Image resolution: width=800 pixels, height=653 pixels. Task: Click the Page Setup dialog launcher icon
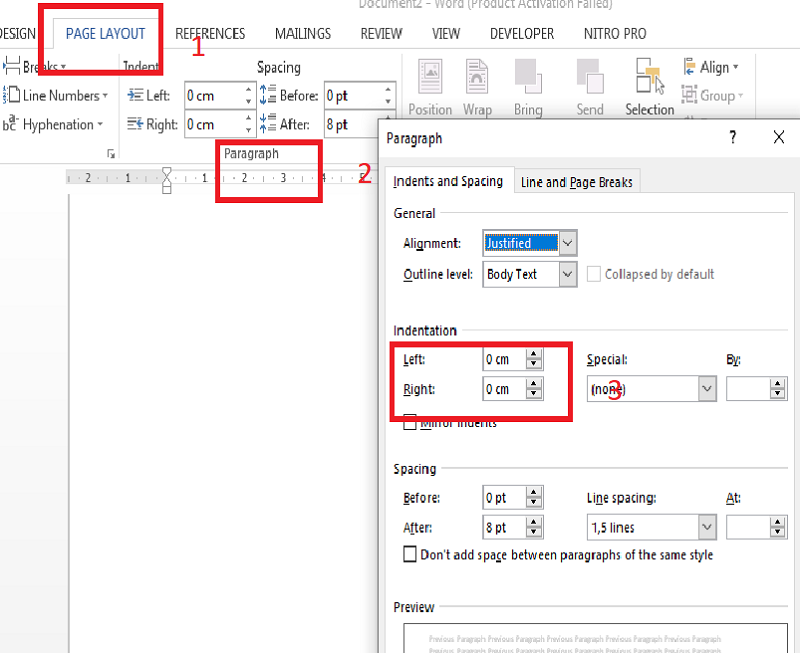(111, 154)
